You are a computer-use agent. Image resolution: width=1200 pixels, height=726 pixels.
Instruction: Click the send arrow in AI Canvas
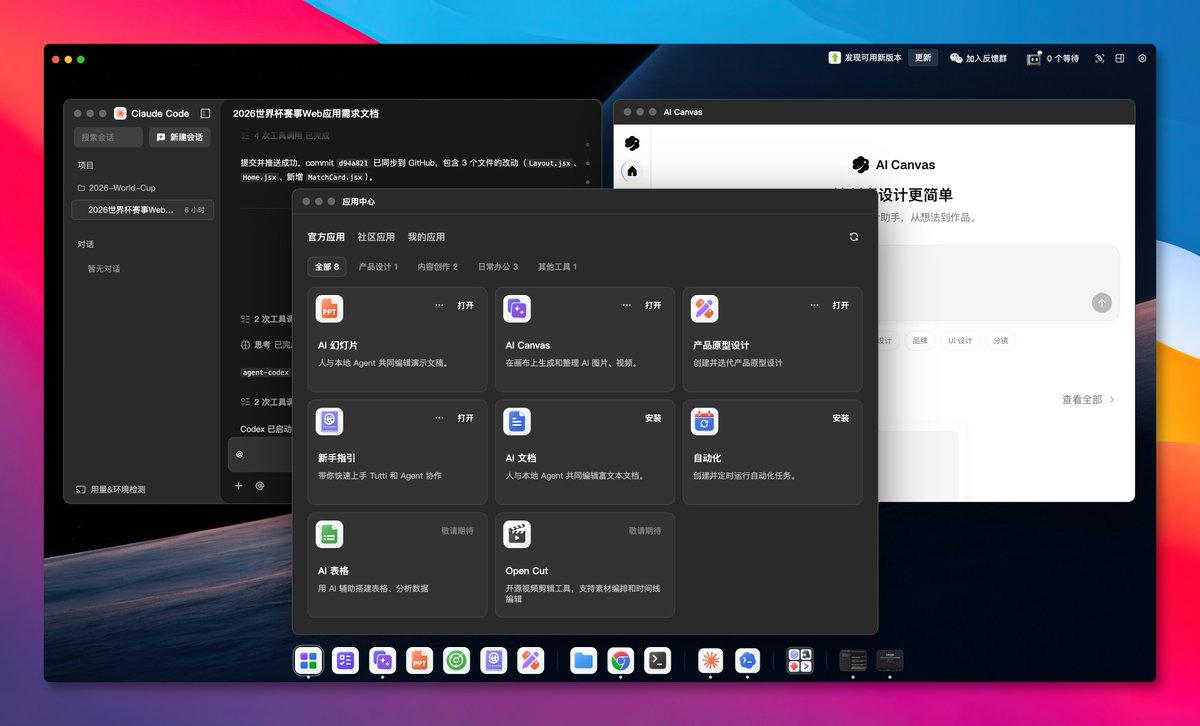click(1101, 303)
